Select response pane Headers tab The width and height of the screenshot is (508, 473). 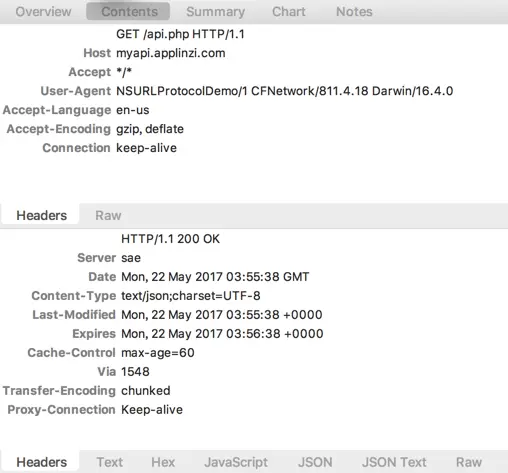41,462
